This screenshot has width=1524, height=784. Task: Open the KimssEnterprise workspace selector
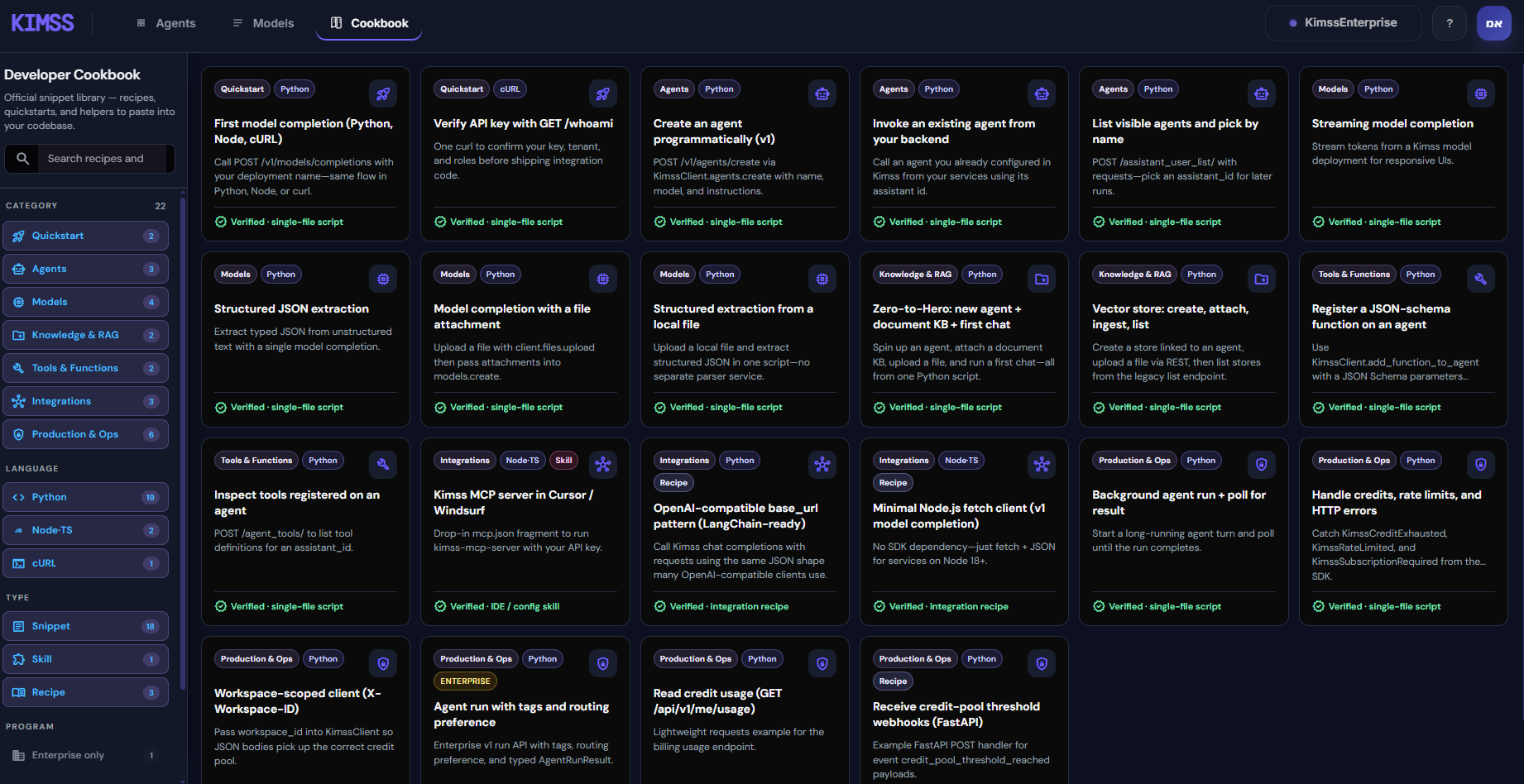pyautogui.click(x=1343, y=23)
